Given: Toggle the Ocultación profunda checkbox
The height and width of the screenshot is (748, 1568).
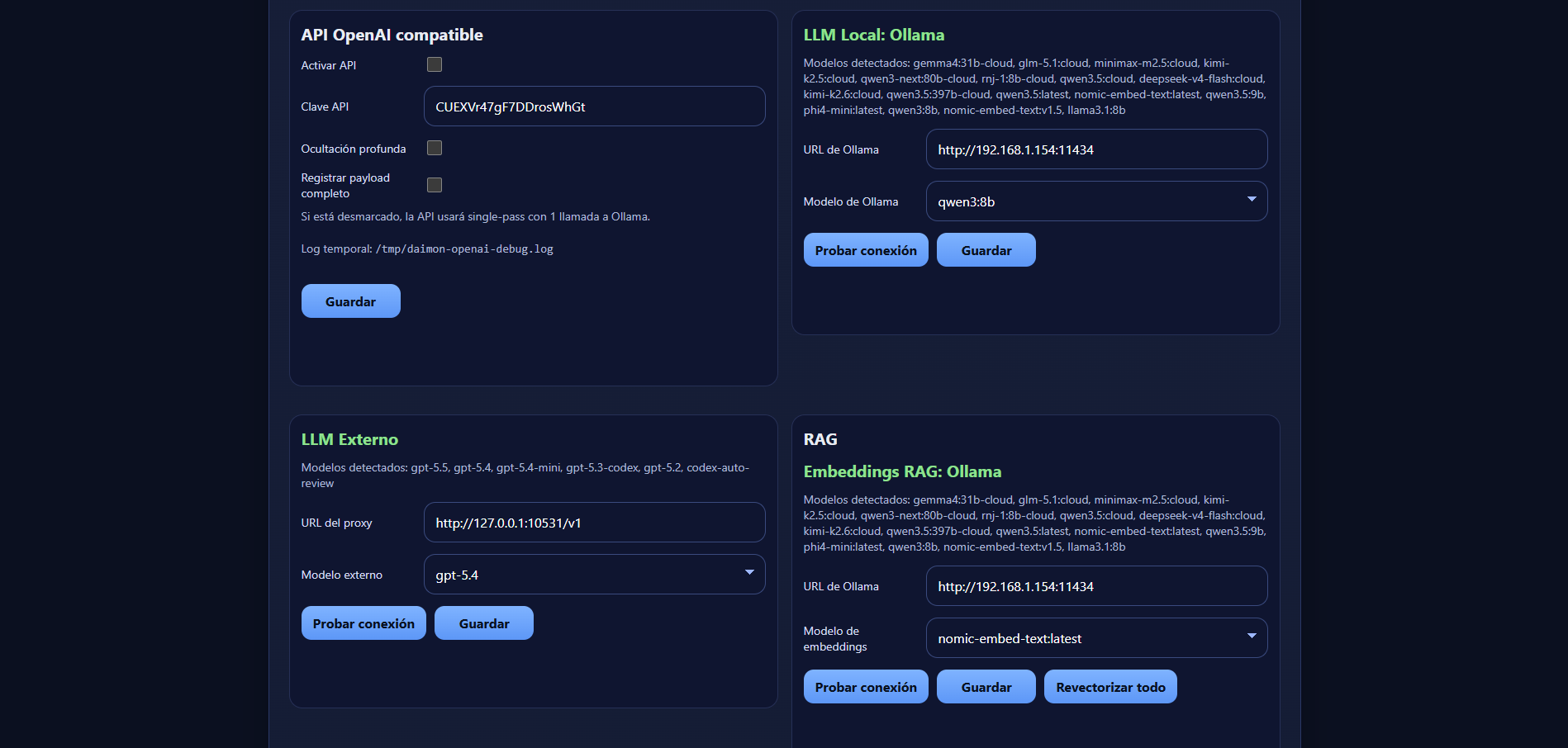Looking at the screenshot, I should 435,148.
